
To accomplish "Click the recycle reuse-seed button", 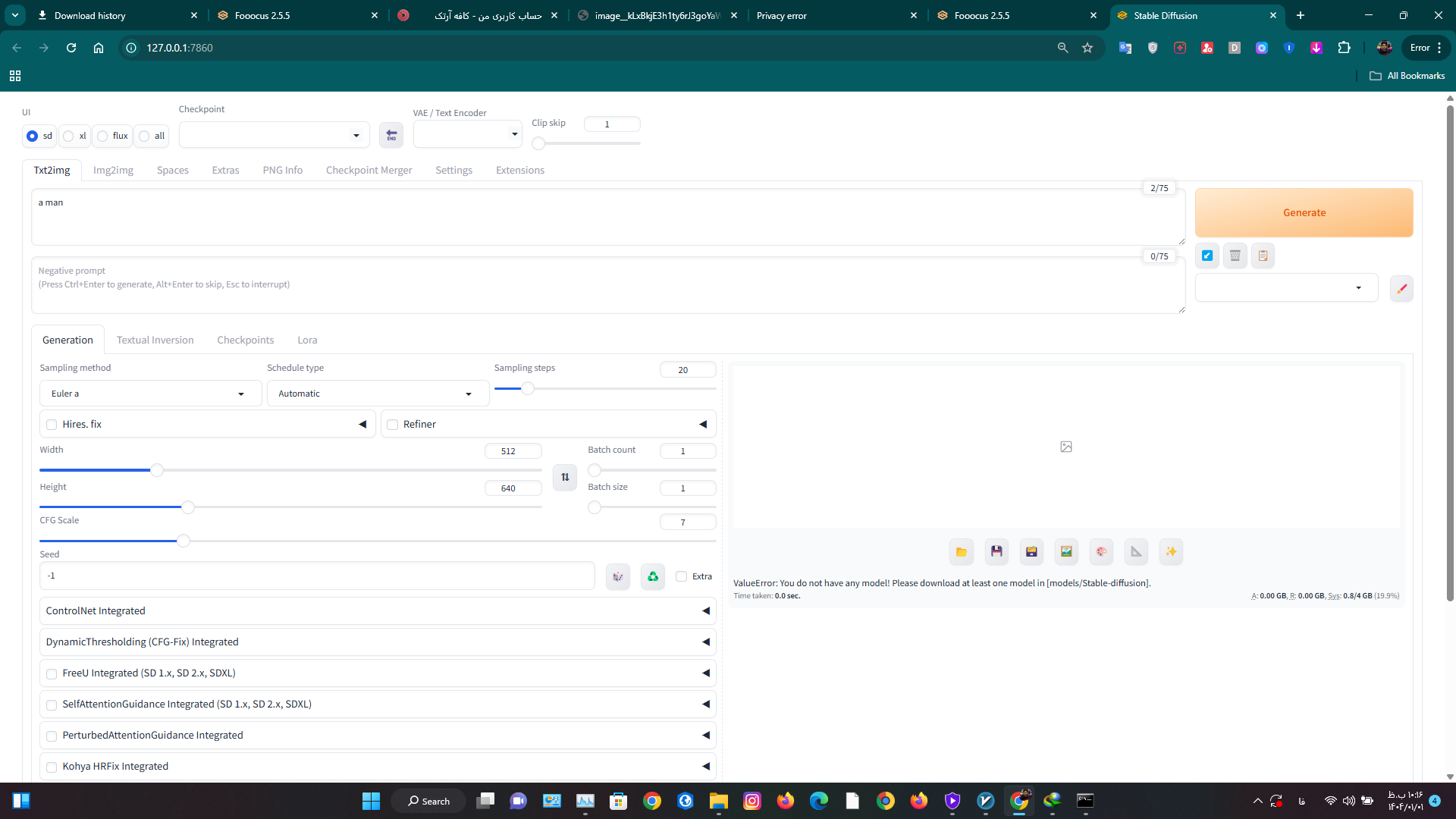I will (x=652, y=576).
